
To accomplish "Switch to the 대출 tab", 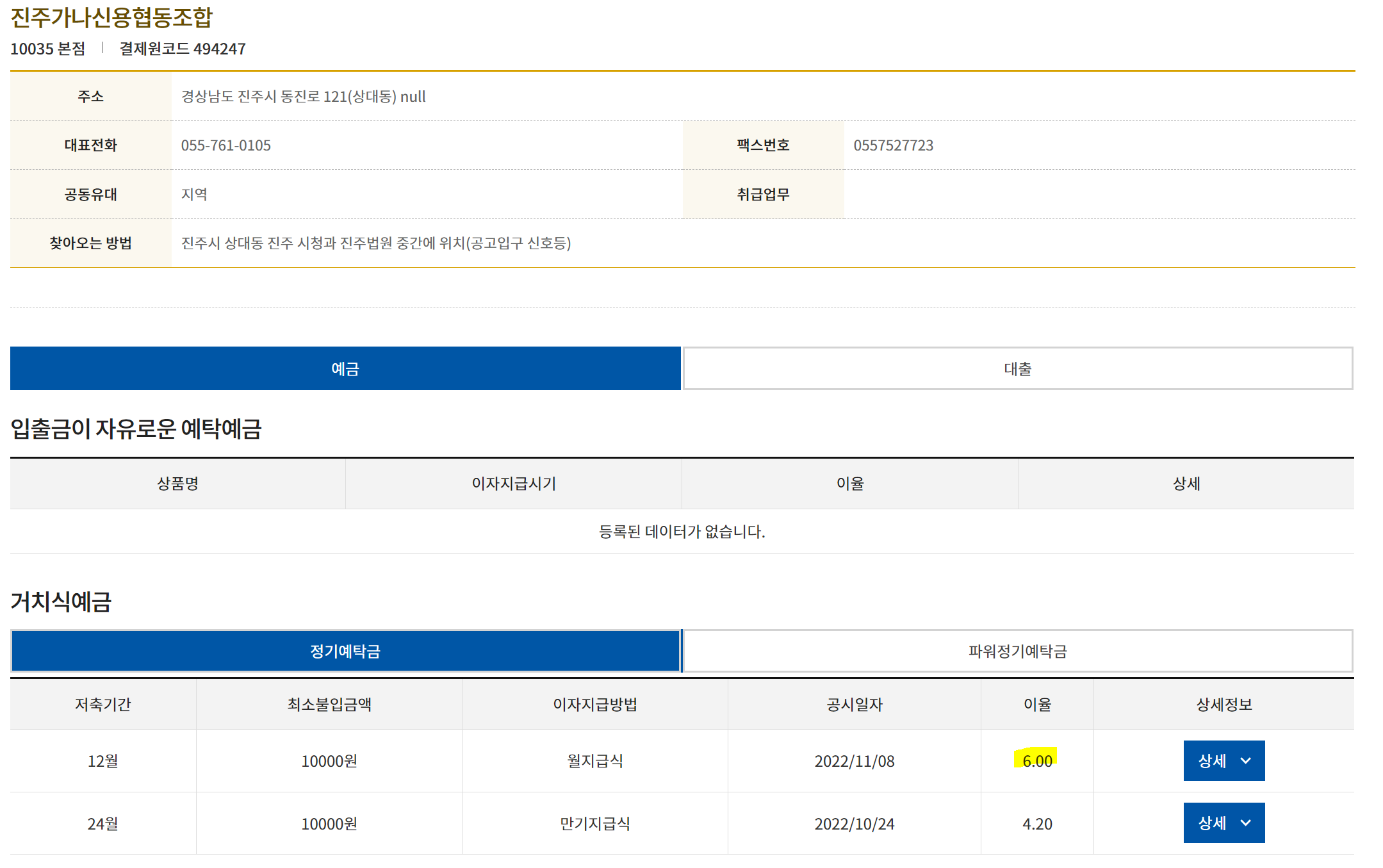I will point(1017,368).
